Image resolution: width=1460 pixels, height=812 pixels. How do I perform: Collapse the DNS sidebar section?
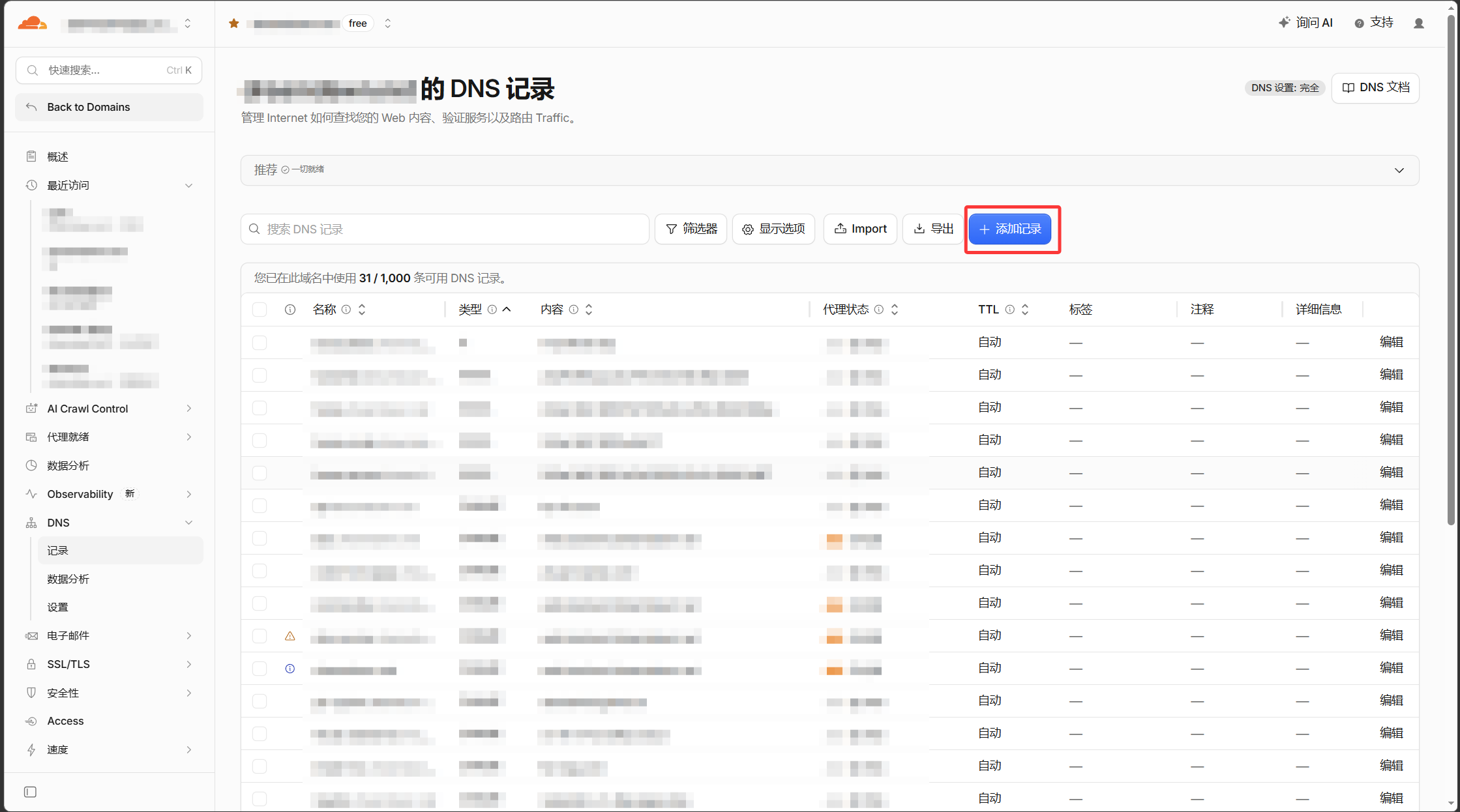(x=188, y=523)
